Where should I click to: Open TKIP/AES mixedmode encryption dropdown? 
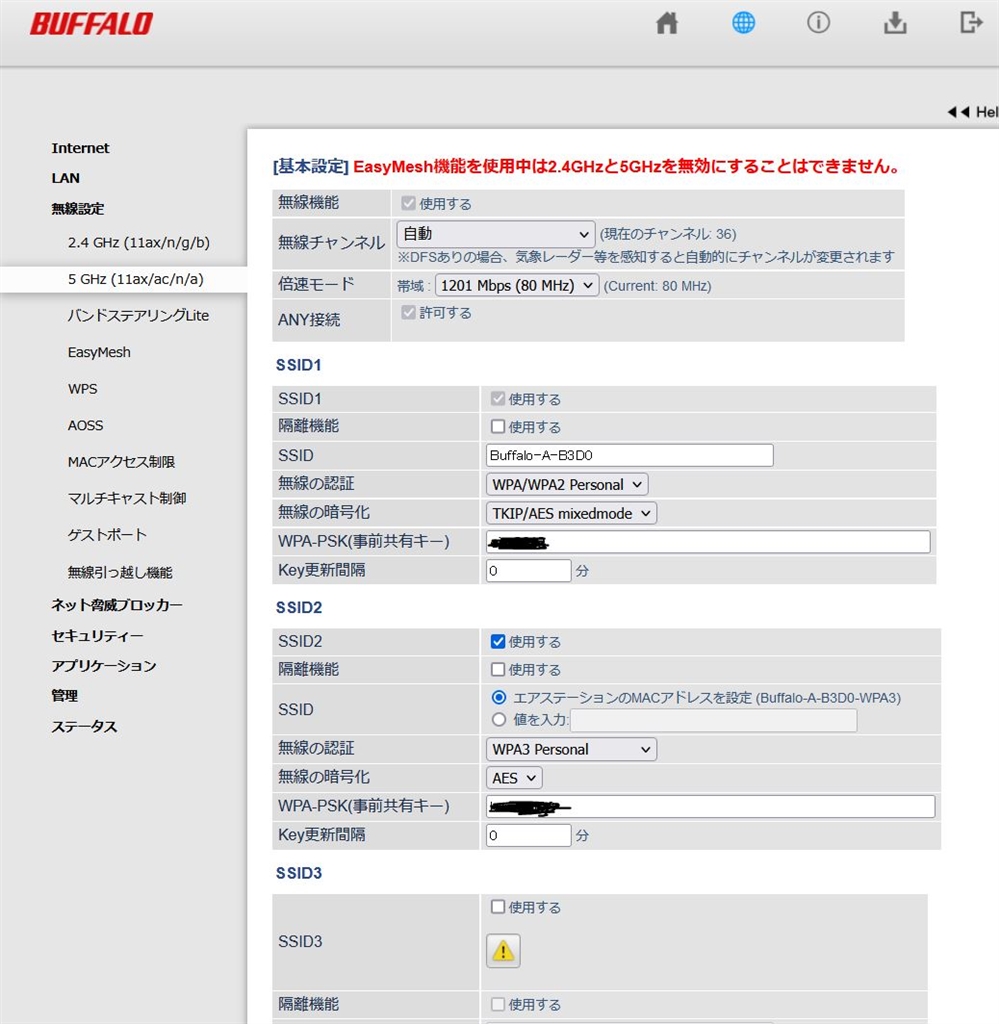pos(571,513)
